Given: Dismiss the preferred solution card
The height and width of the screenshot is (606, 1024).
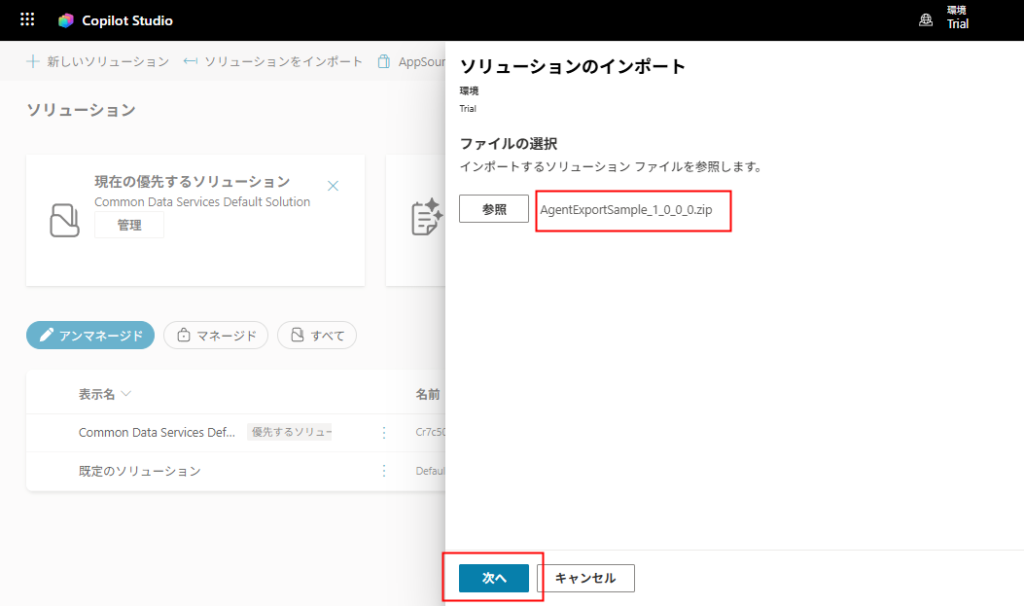Looking at the screenshot, I should [x=333, y=186].
